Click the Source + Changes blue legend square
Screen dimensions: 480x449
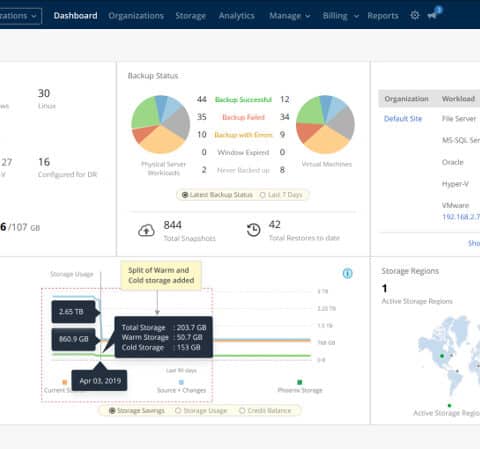pyautogui.click(x=181, y=382)
